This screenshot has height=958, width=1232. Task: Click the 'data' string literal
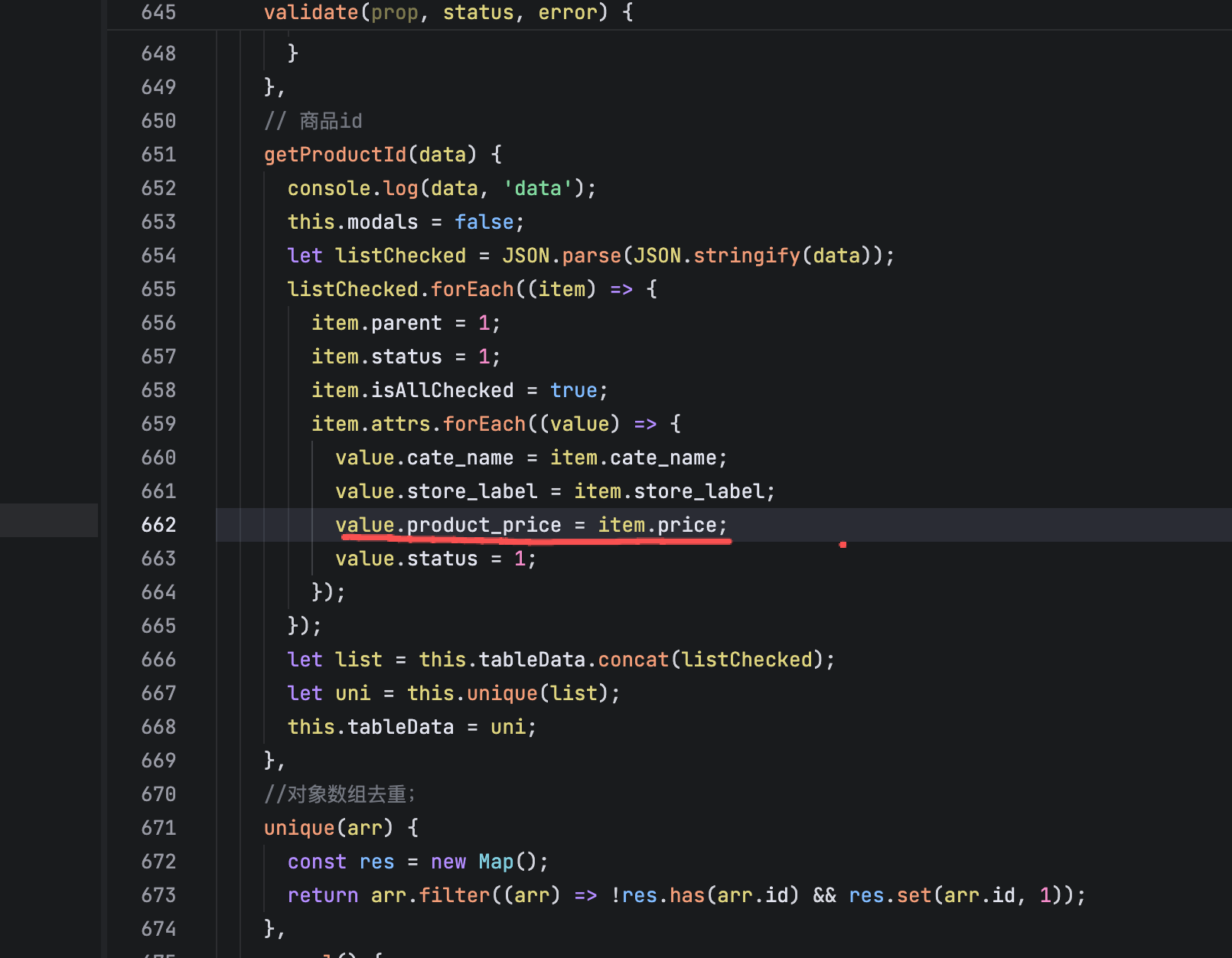click(x=538, y=188)
